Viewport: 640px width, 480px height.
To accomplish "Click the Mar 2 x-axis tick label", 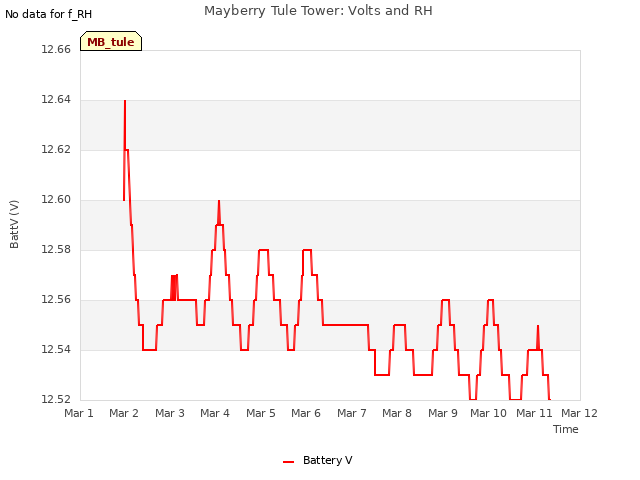I will (x=124, y=413).
